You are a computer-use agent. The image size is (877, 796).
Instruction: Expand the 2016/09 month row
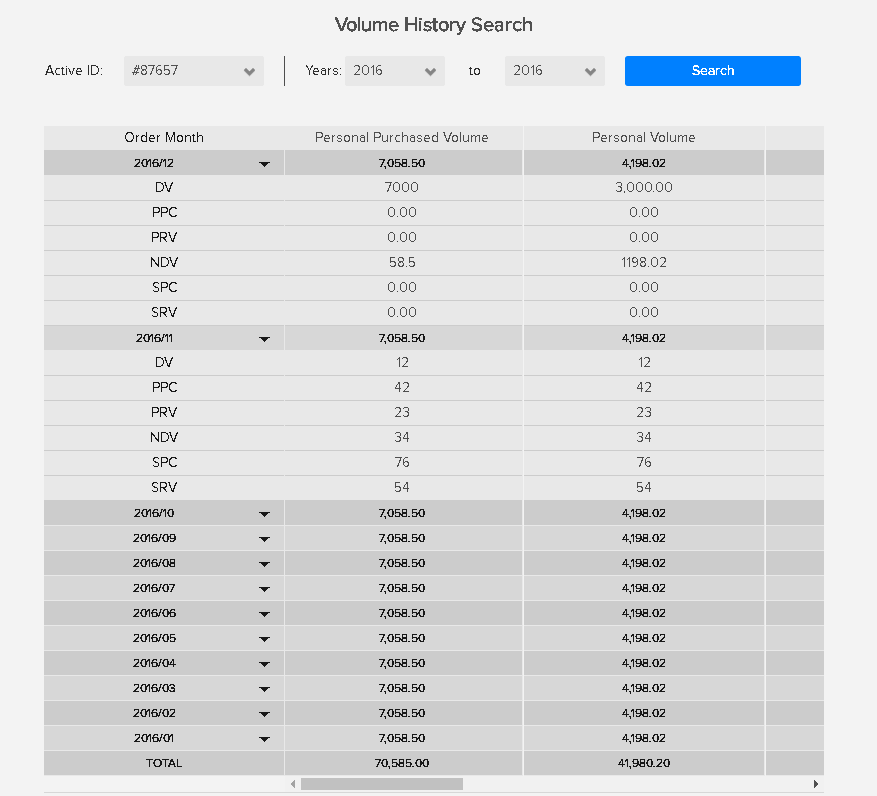[x=264, y=539]
